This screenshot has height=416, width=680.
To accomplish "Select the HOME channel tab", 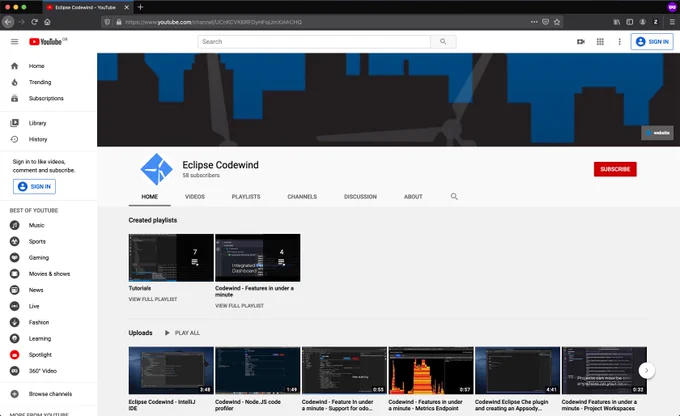I will click(150, 197).
